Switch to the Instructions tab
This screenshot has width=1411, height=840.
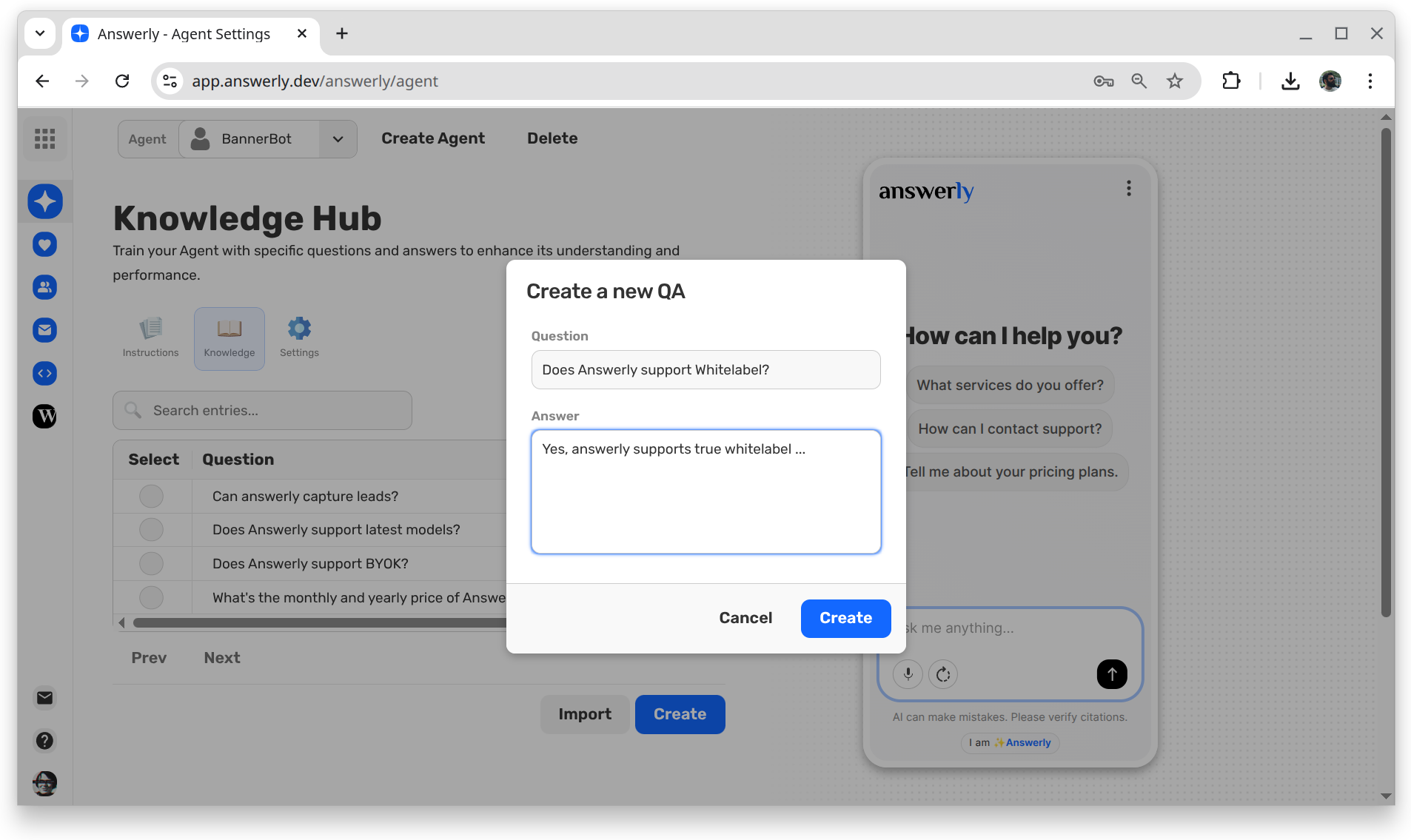tap(150, 338)
